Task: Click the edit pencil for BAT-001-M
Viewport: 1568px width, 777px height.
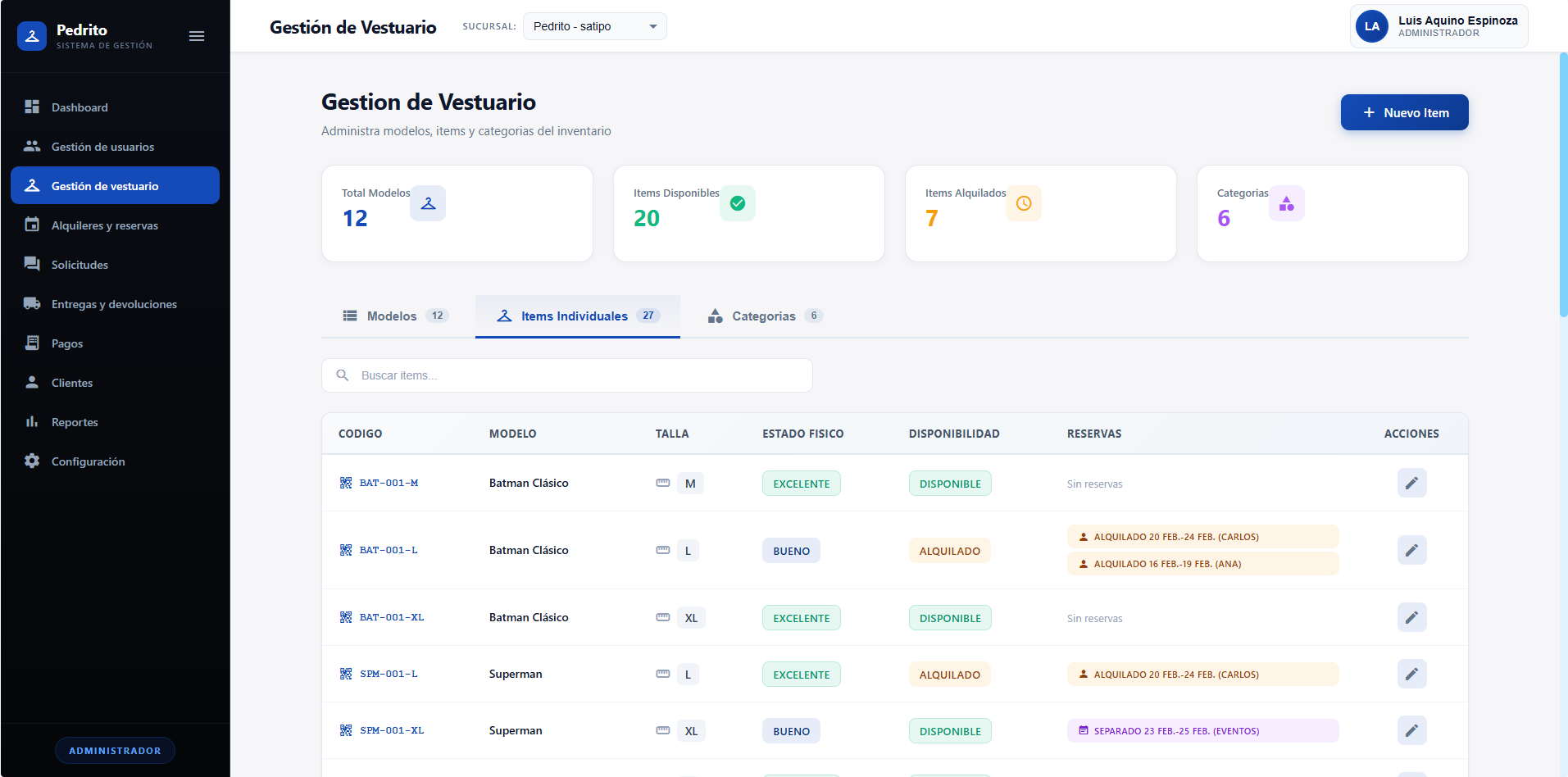Action: [x=1411, y=484]
